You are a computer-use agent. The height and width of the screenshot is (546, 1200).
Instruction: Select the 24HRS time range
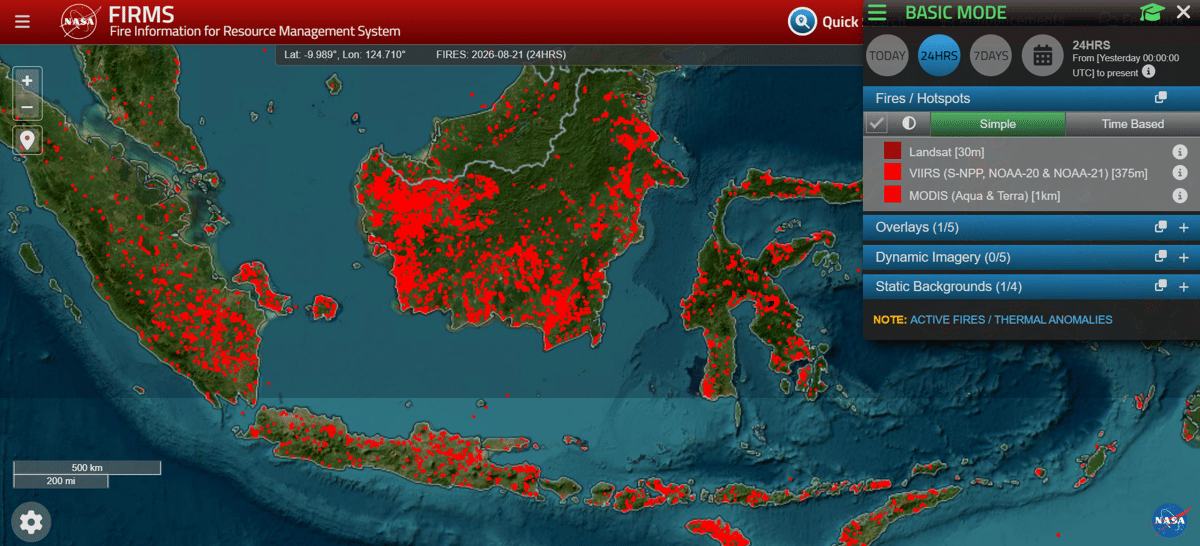point(939,56)
